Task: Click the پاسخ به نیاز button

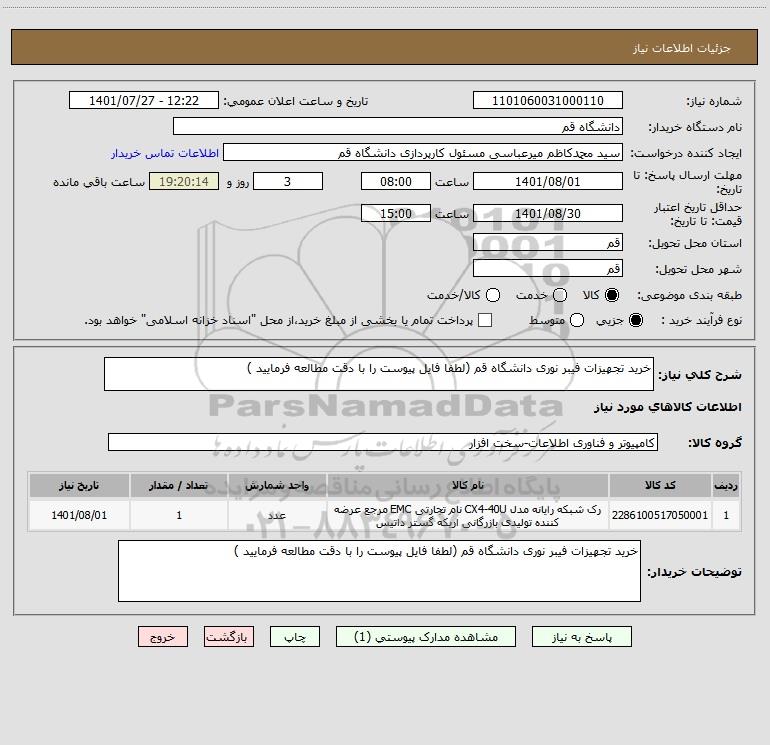Action: 582,637
